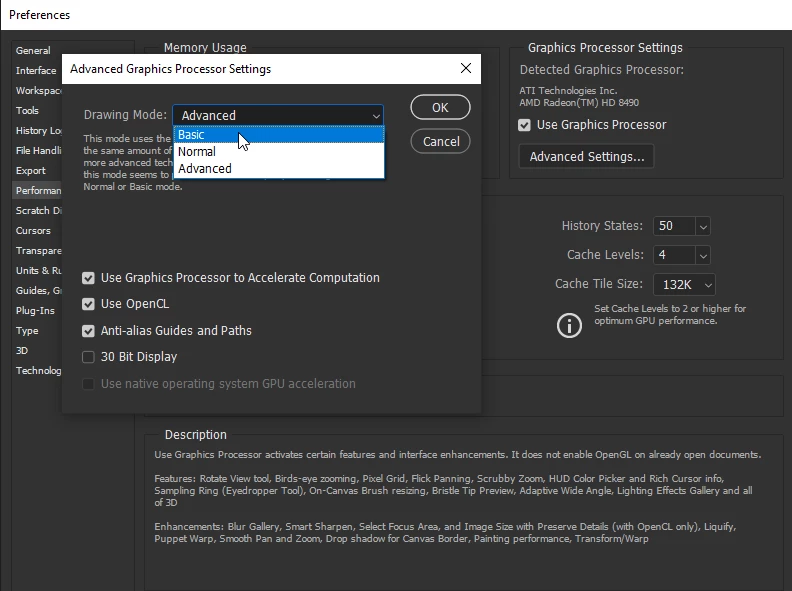Switch to Cursors preferences

click(x=33, y=231)
